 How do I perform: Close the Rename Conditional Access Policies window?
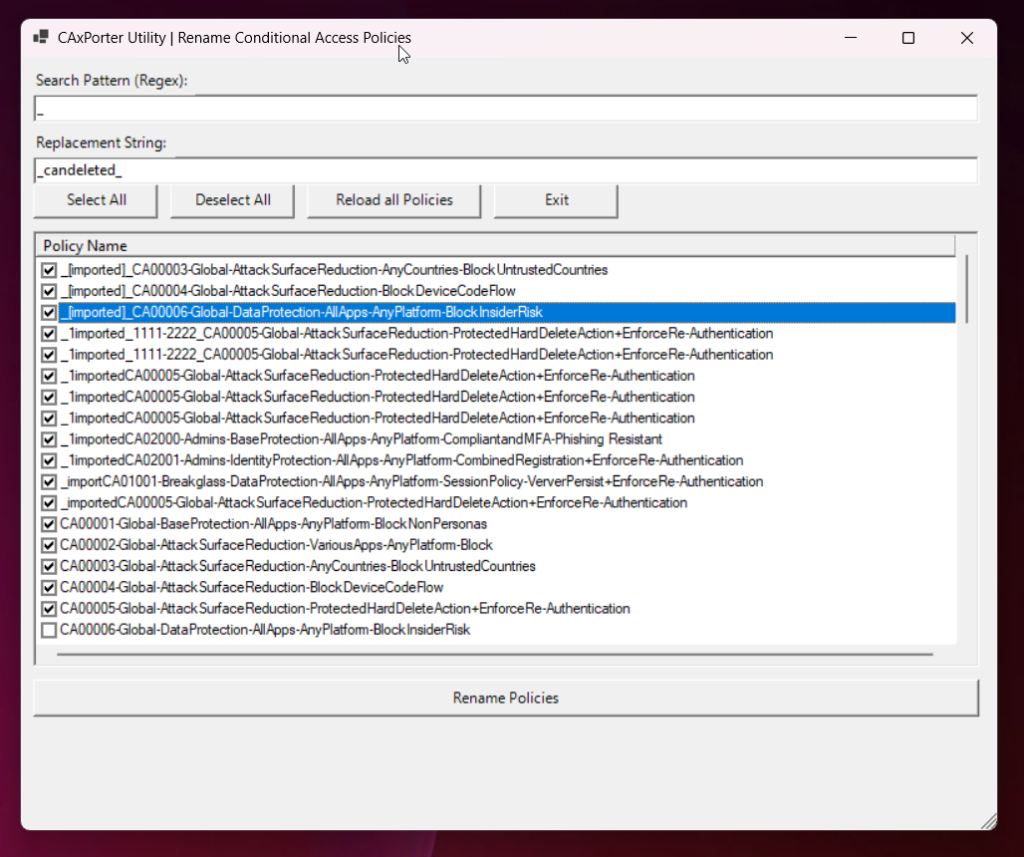point(966,38)
